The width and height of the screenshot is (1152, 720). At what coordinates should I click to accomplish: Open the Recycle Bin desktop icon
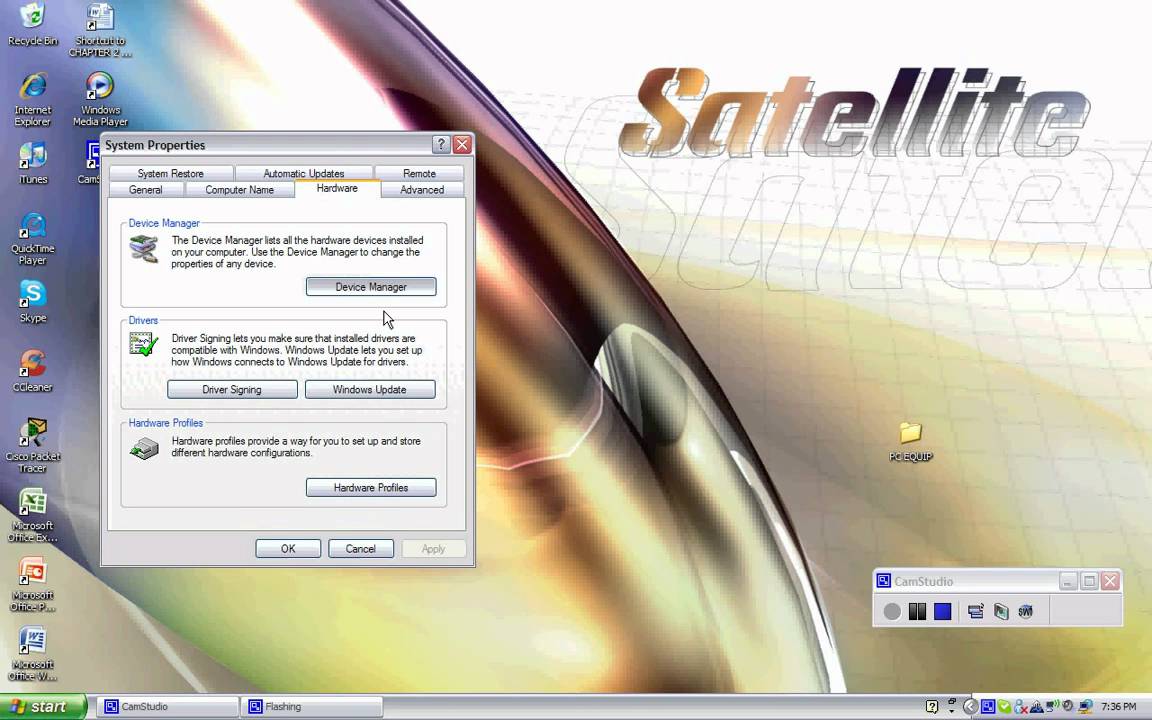pos(32,24)
